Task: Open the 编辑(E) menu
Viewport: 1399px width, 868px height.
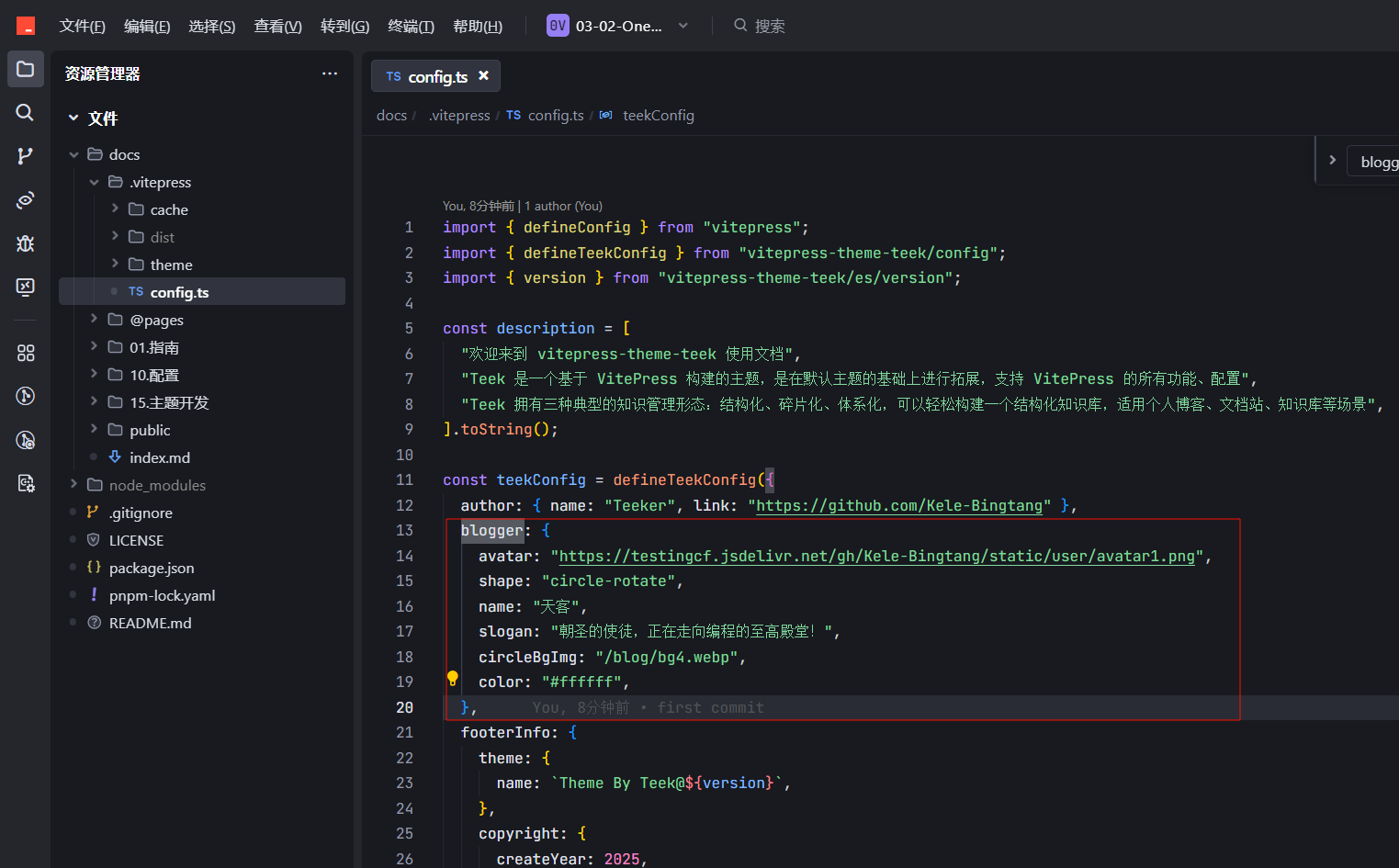Action: [147, 26]
